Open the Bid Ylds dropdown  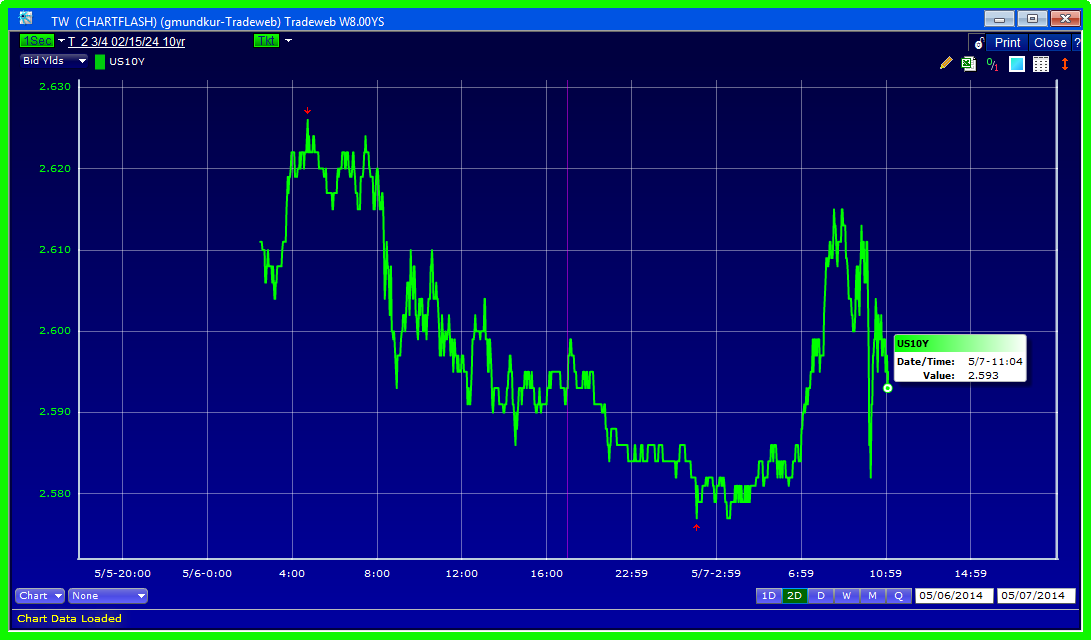54,61
